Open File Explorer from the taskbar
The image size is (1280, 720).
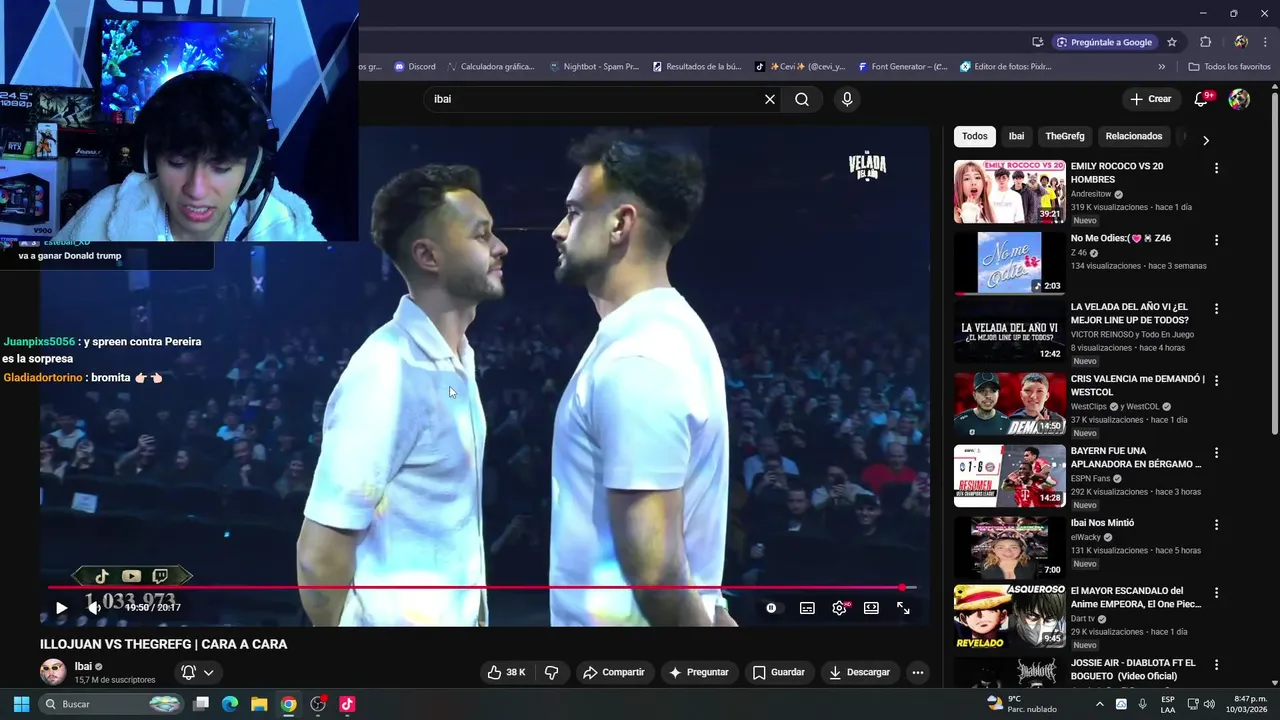pos(259,704)
